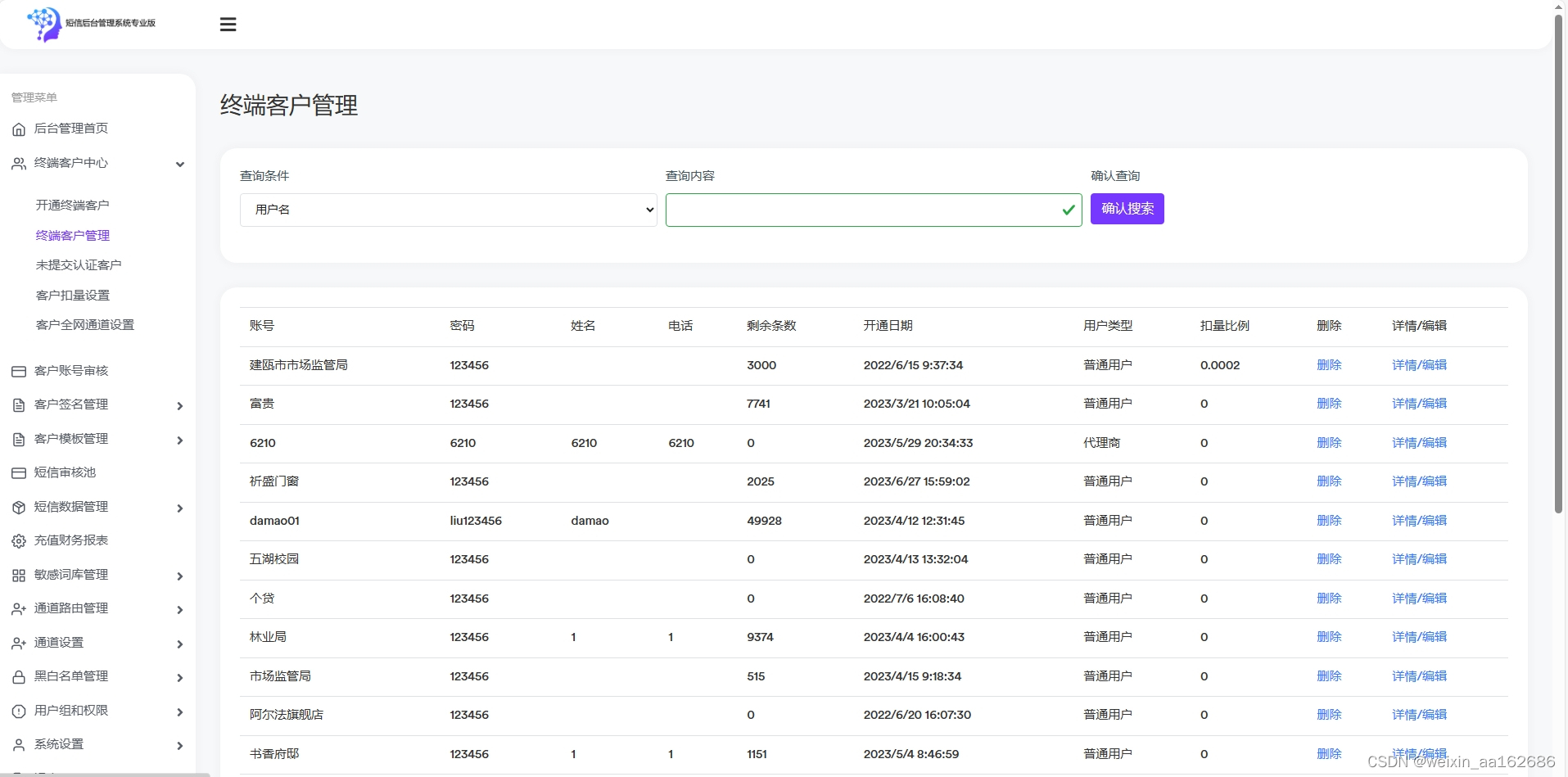Screen dimensions: 1568x777
Task: Click the card icon beside 客户账号审核
Action: click(19, 372)
